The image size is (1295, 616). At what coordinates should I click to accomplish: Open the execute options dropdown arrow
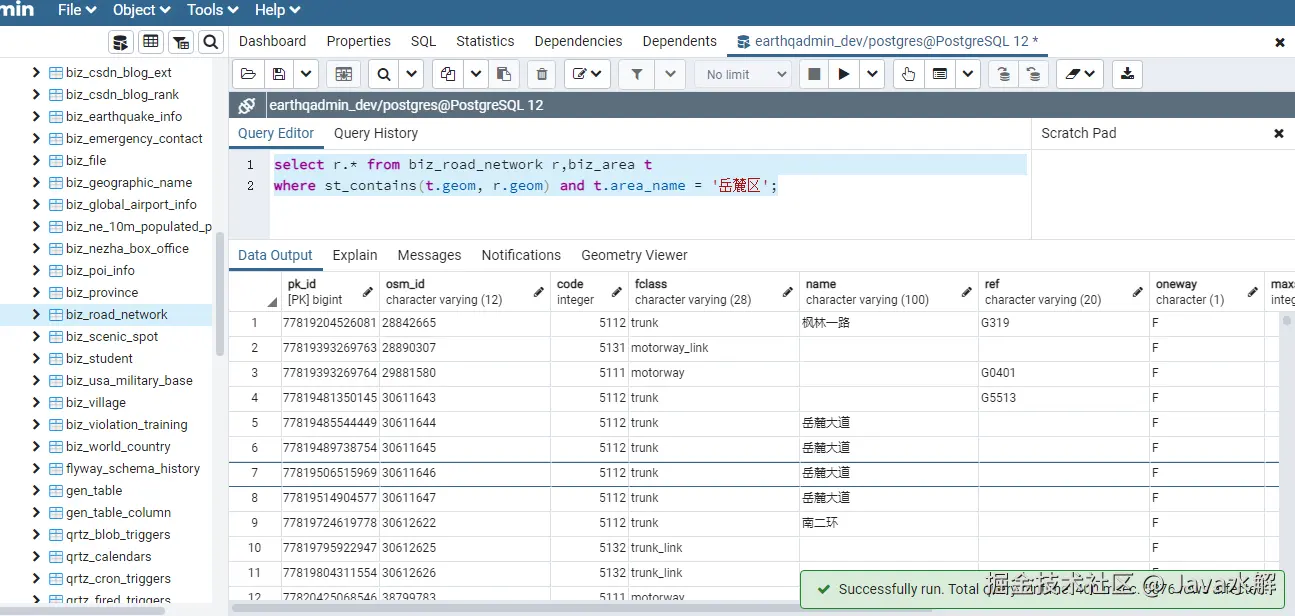click(x=872, y=74)
